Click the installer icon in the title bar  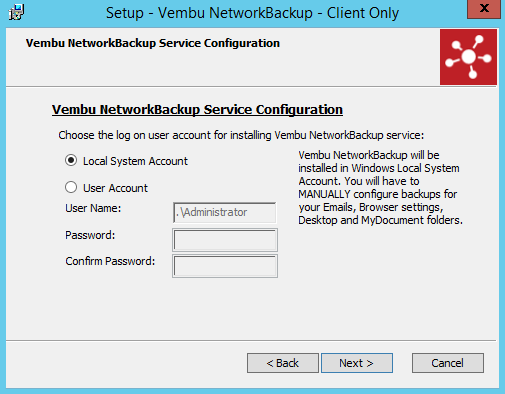pos(16,12)
